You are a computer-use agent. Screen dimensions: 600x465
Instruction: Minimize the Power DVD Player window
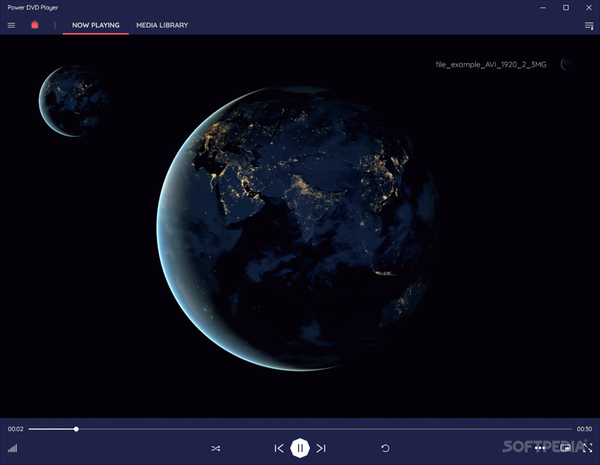(543, 8)
